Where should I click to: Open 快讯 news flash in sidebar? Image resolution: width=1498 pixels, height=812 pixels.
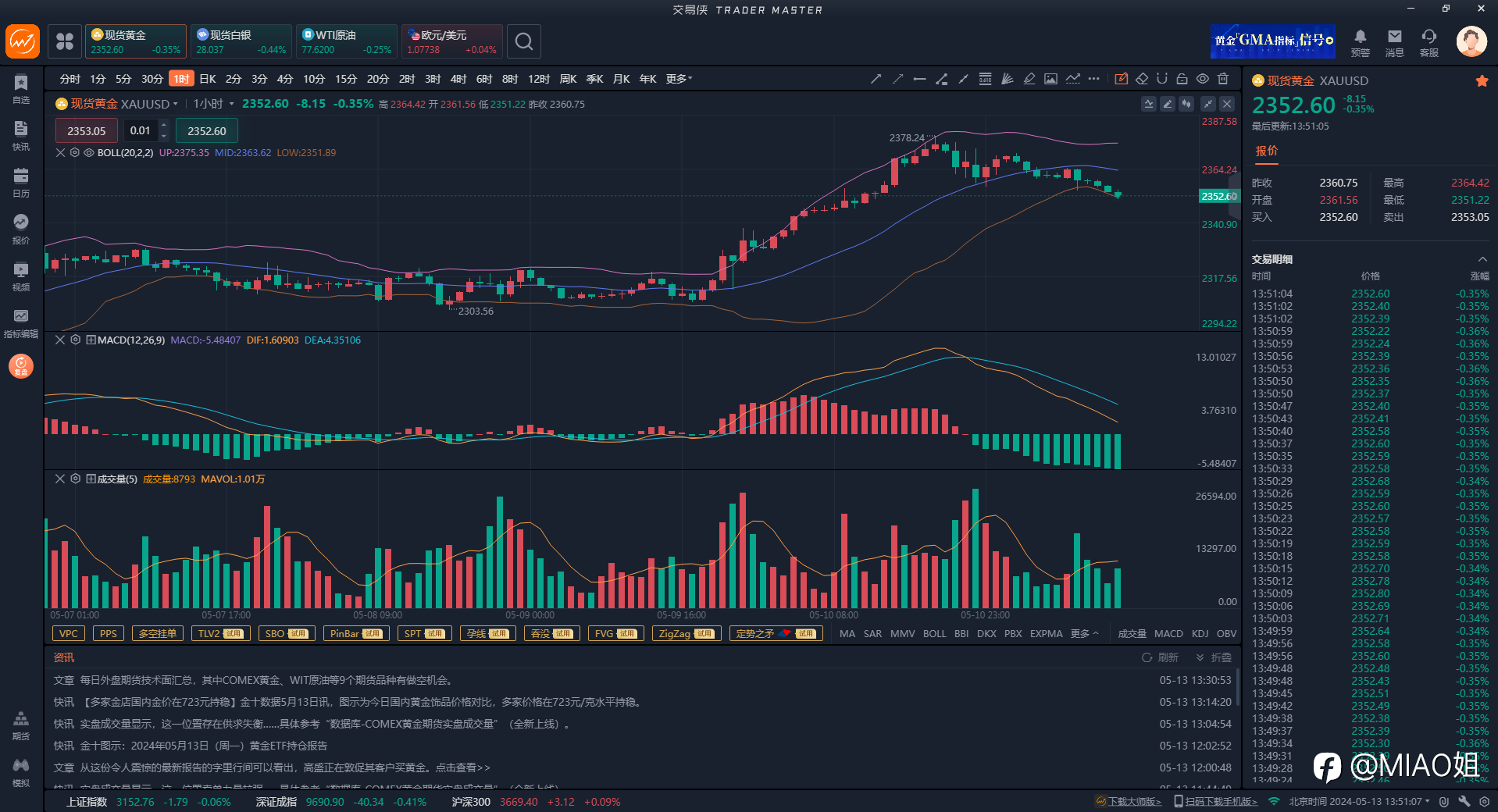(21, 136)
